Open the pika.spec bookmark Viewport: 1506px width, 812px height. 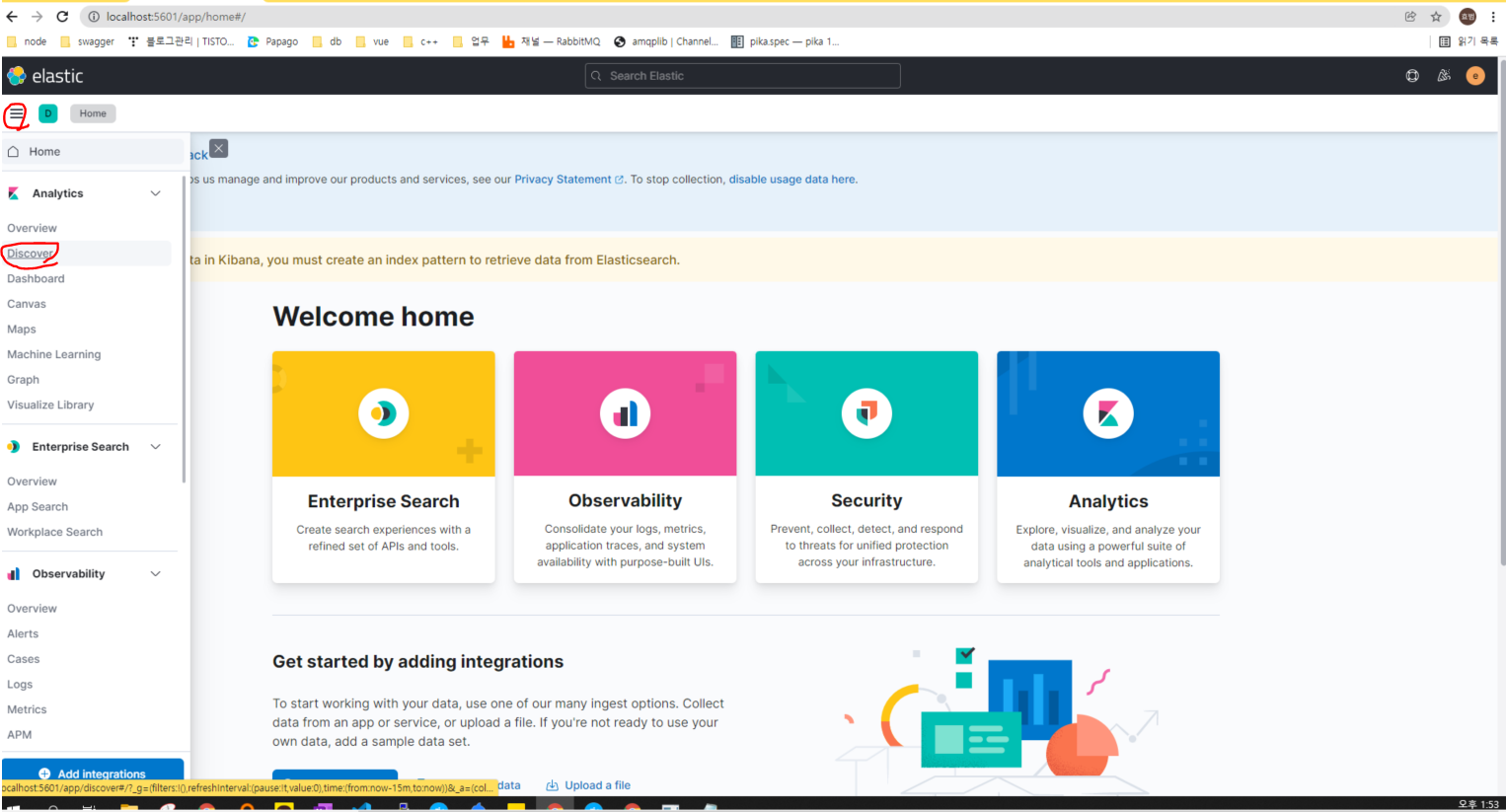(x=786, y=41)
